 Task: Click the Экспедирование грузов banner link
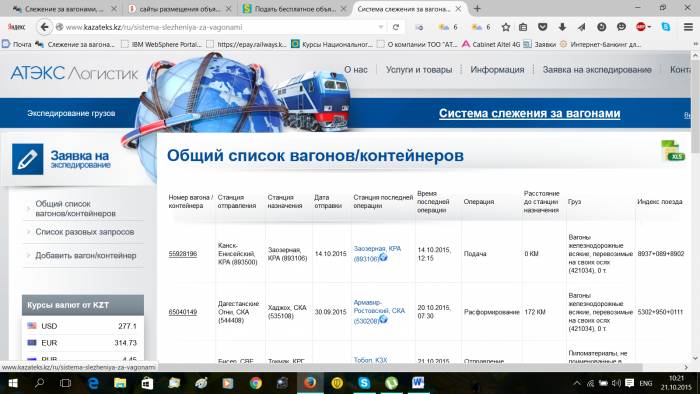point(71,113)
